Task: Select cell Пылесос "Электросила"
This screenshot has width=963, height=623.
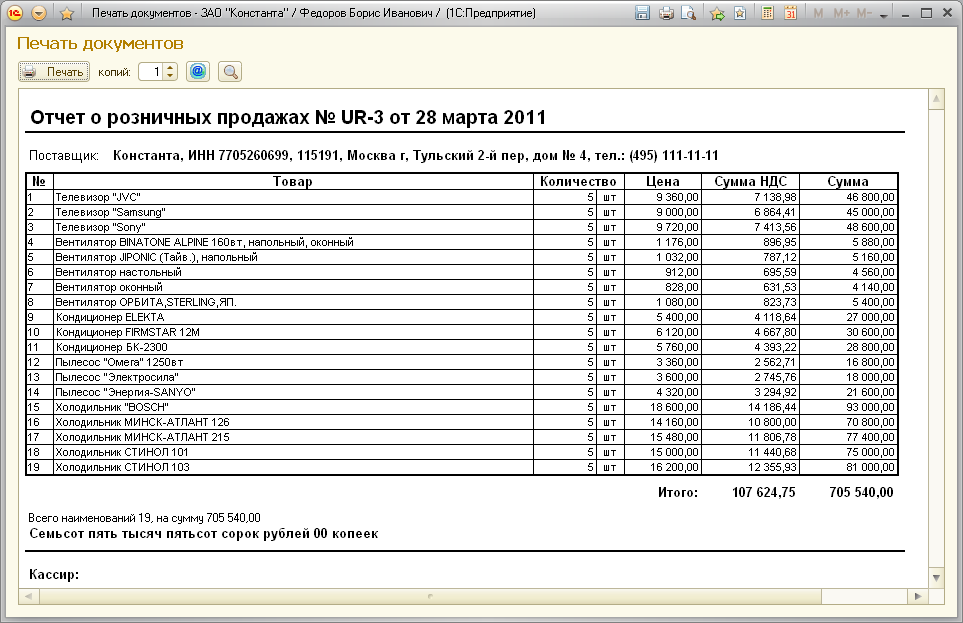Action: point(293,377)
